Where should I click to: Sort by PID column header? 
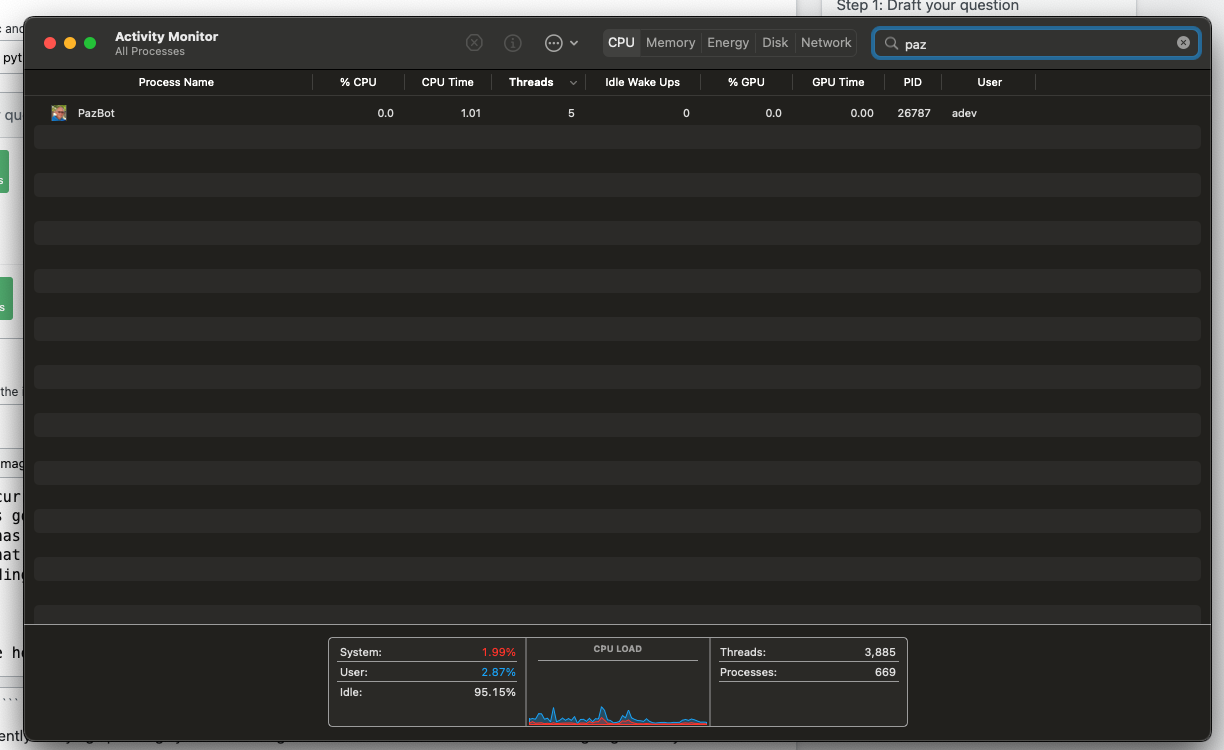click(x=913, y=82)
